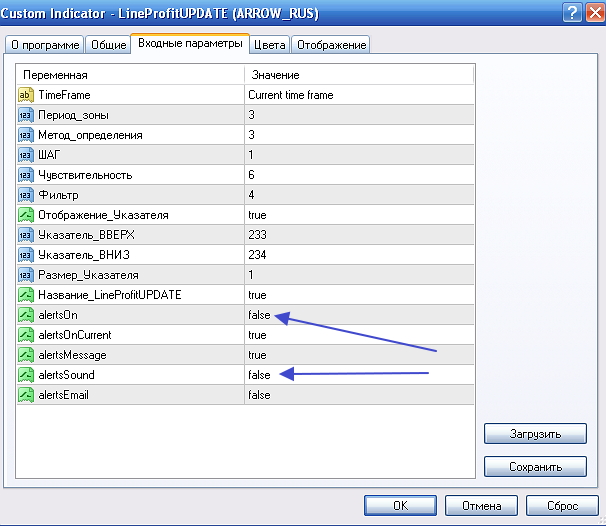This screenshot has height=526, width=606.
Task: Select the Входные параметры tab
Action: (190, 43)
